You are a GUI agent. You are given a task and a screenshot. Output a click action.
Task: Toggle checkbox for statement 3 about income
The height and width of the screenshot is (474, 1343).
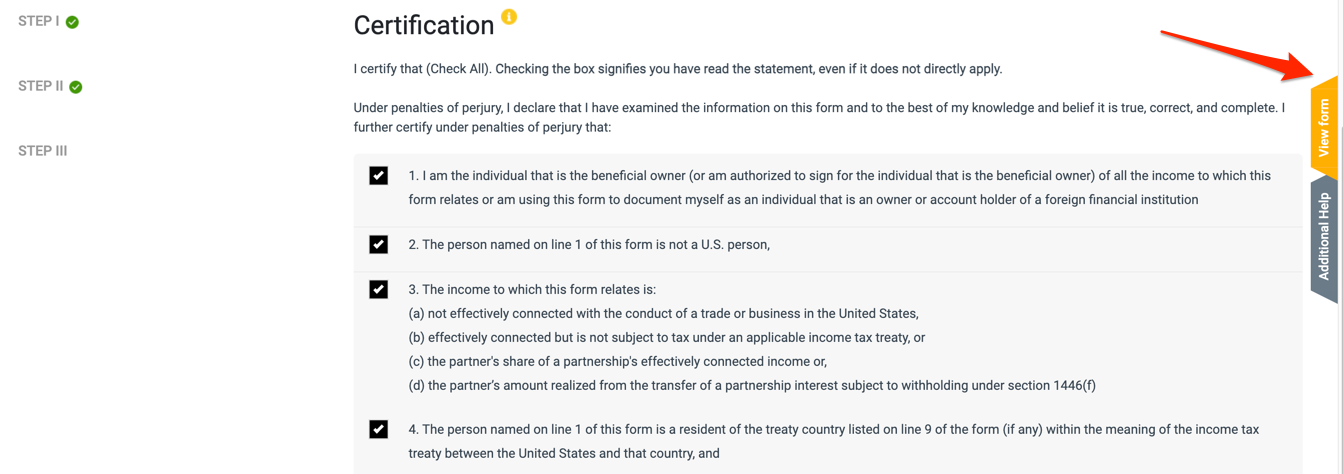click(x=379, y=290)
